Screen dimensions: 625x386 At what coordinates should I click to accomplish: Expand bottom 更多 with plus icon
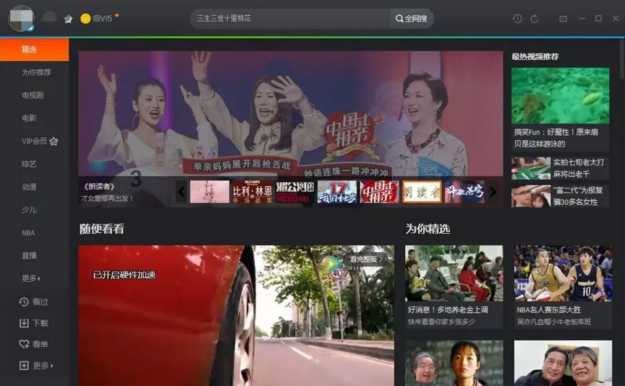click(x=36, y=365)
